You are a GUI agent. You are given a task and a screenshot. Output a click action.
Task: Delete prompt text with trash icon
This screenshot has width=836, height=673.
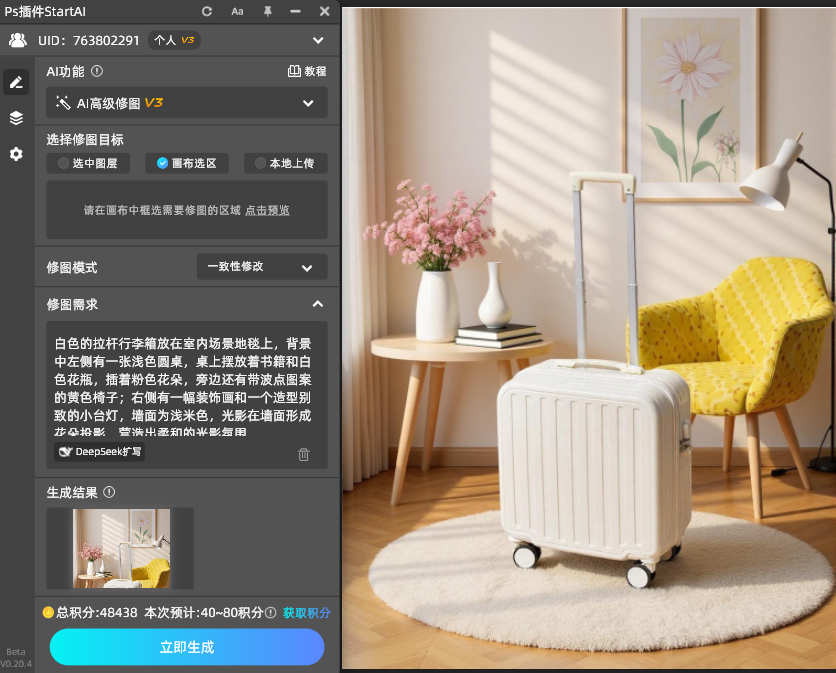[x=304, y=454]
